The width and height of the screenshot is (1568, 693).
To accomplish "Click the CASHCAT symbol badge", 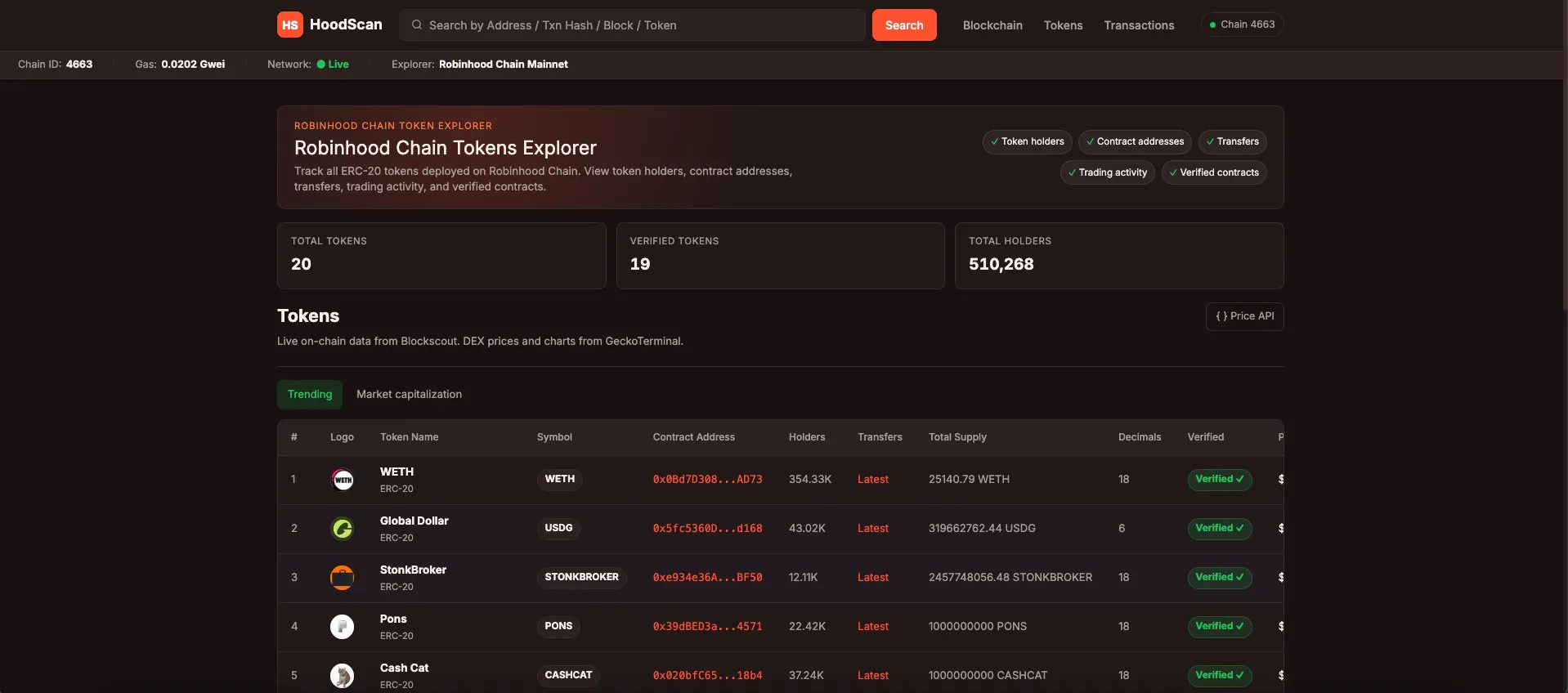I will [568, 676].
